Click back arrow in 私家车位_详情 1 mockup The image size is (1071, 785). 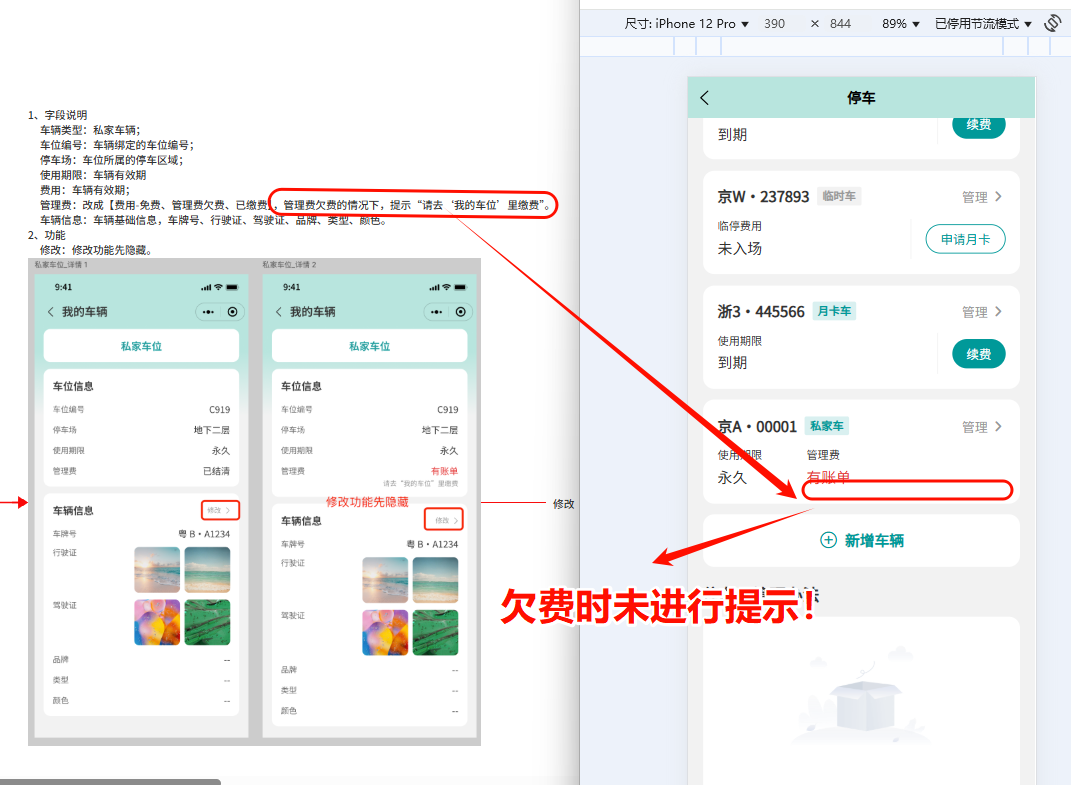coord(51,312)
